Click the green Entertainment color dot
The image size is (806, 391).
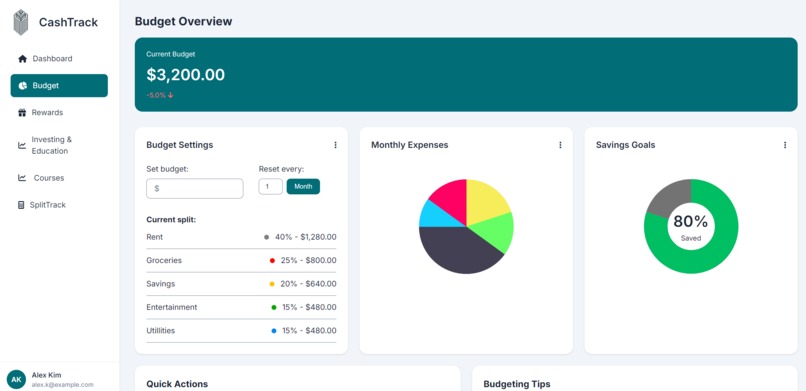point(274,307)
